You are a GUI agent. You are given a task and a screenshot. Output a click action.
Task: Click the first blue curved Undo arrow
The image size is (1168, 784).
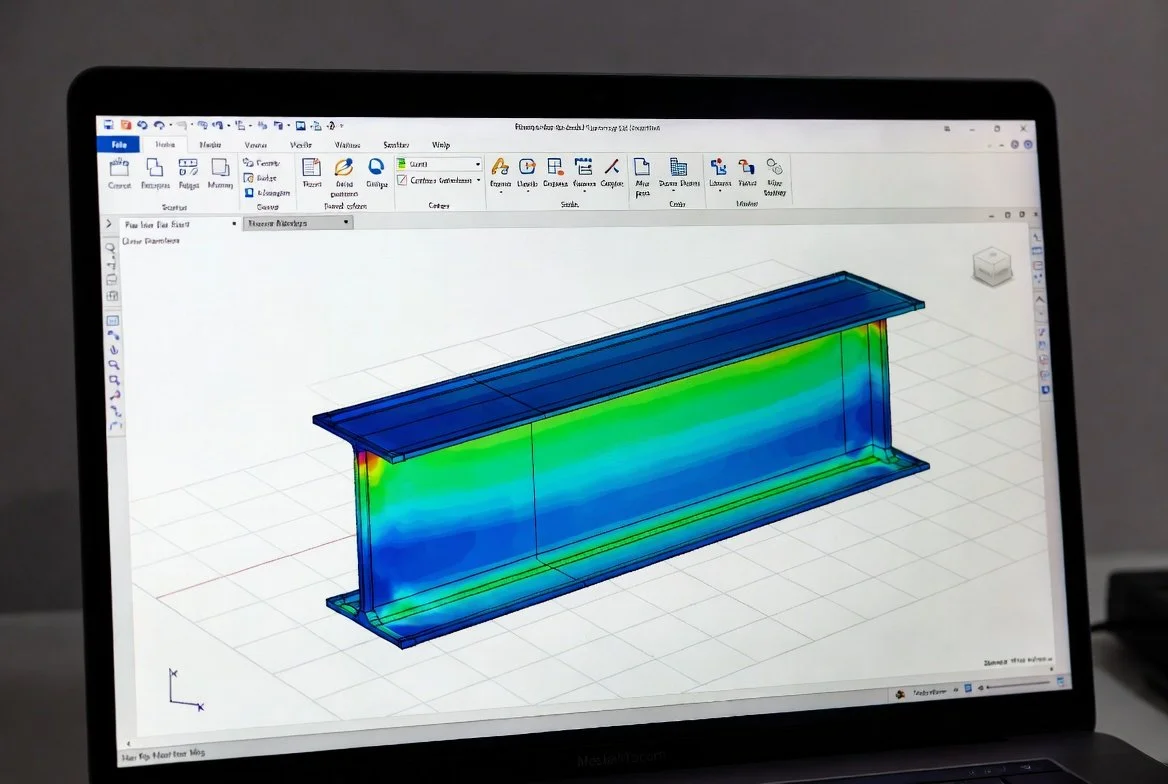coord(142,125)
